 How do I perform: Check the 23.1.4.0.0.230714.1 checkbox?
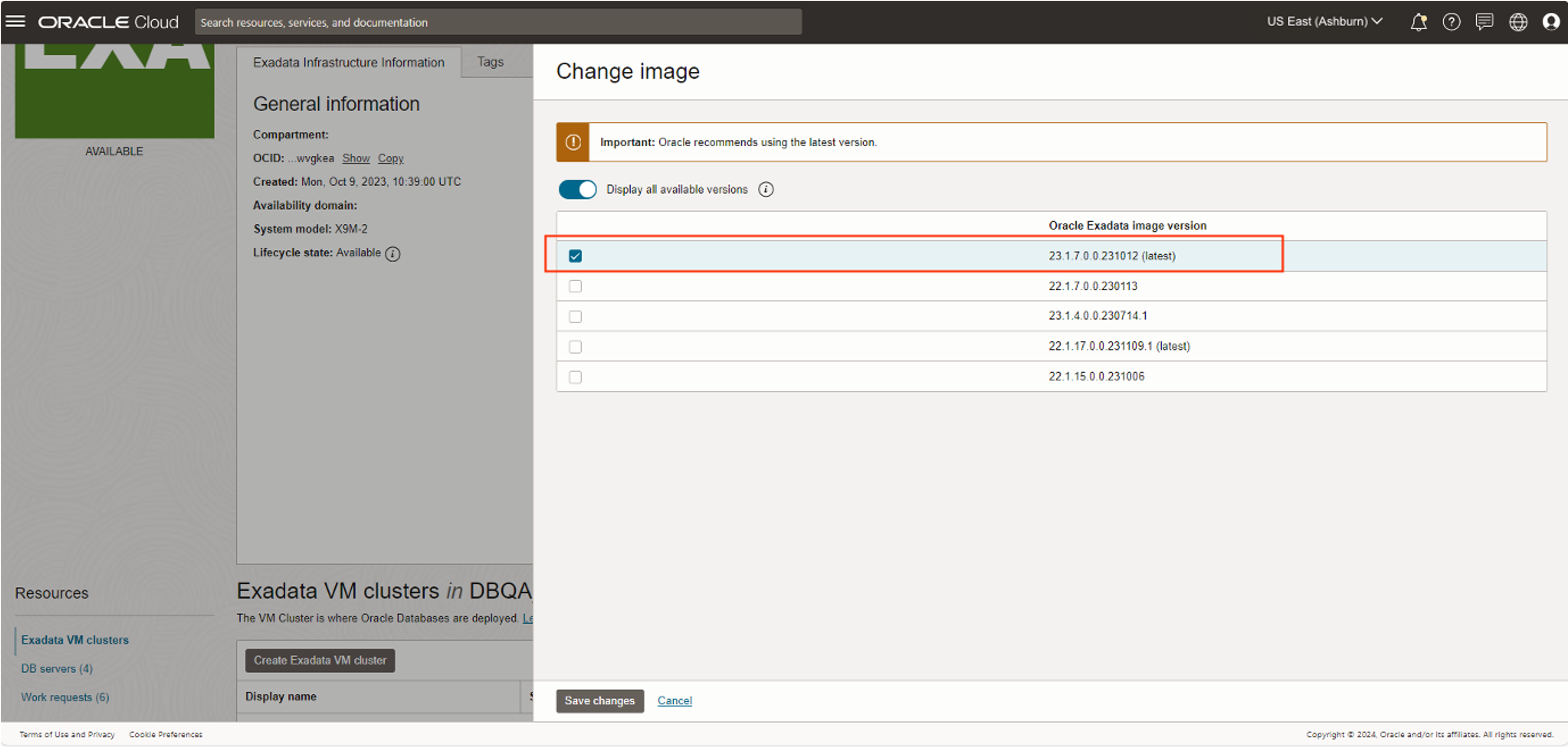coord(575,316)
